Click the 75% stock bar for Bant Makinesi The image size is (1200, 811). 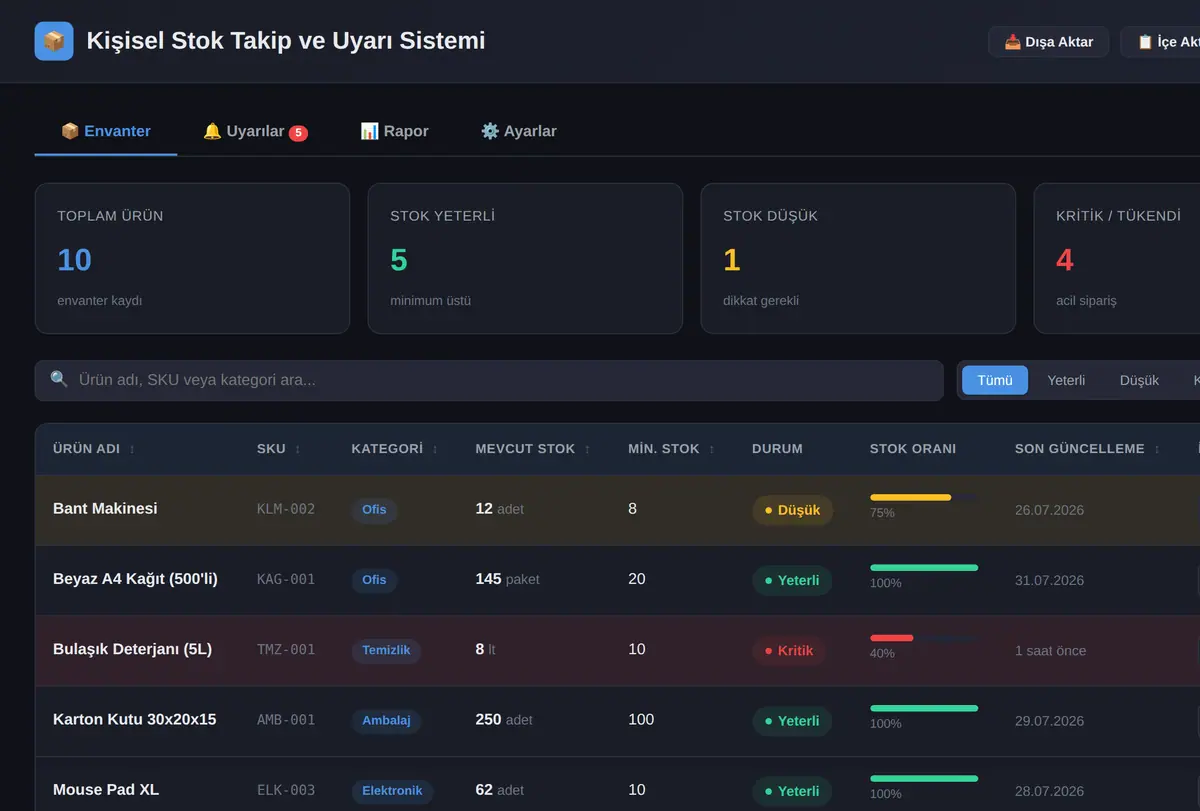(x=924, y=497)
